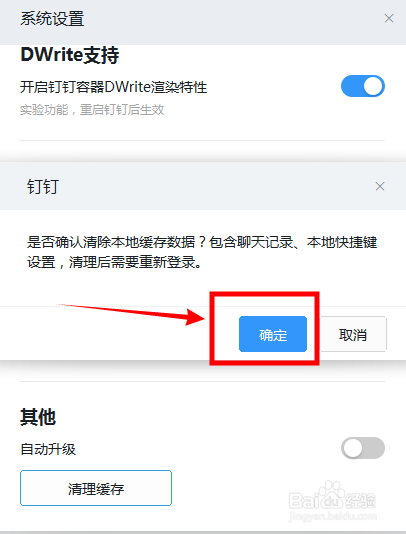Click the 开启钉钉容器DWrite渲染特性 label
Image resolution: width=406 pixels, height=534 pixels.
pos(113,87)
